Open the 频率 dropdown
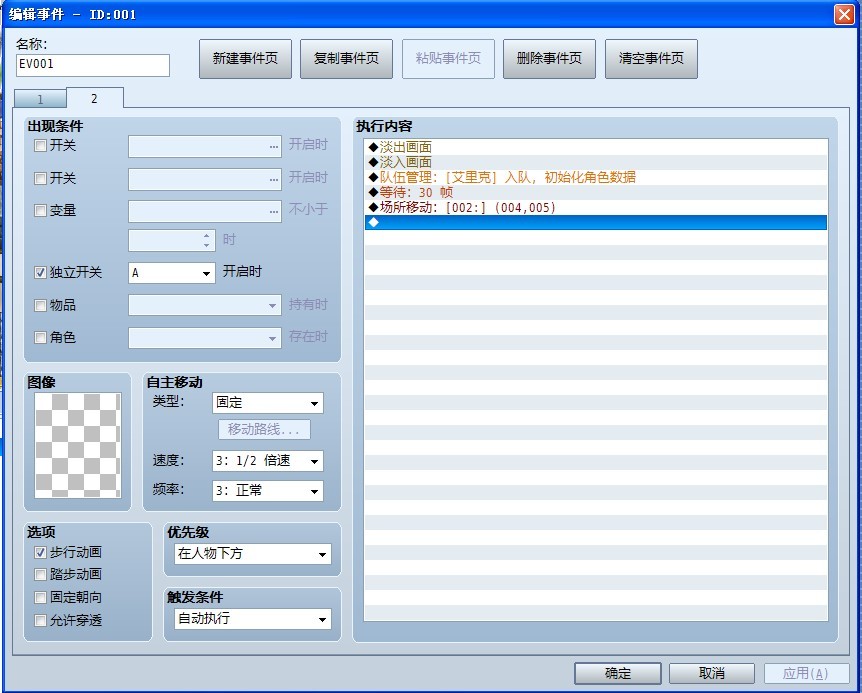This screenshot has height=693, width=862. pyautogui.click(x=268, y=491)
